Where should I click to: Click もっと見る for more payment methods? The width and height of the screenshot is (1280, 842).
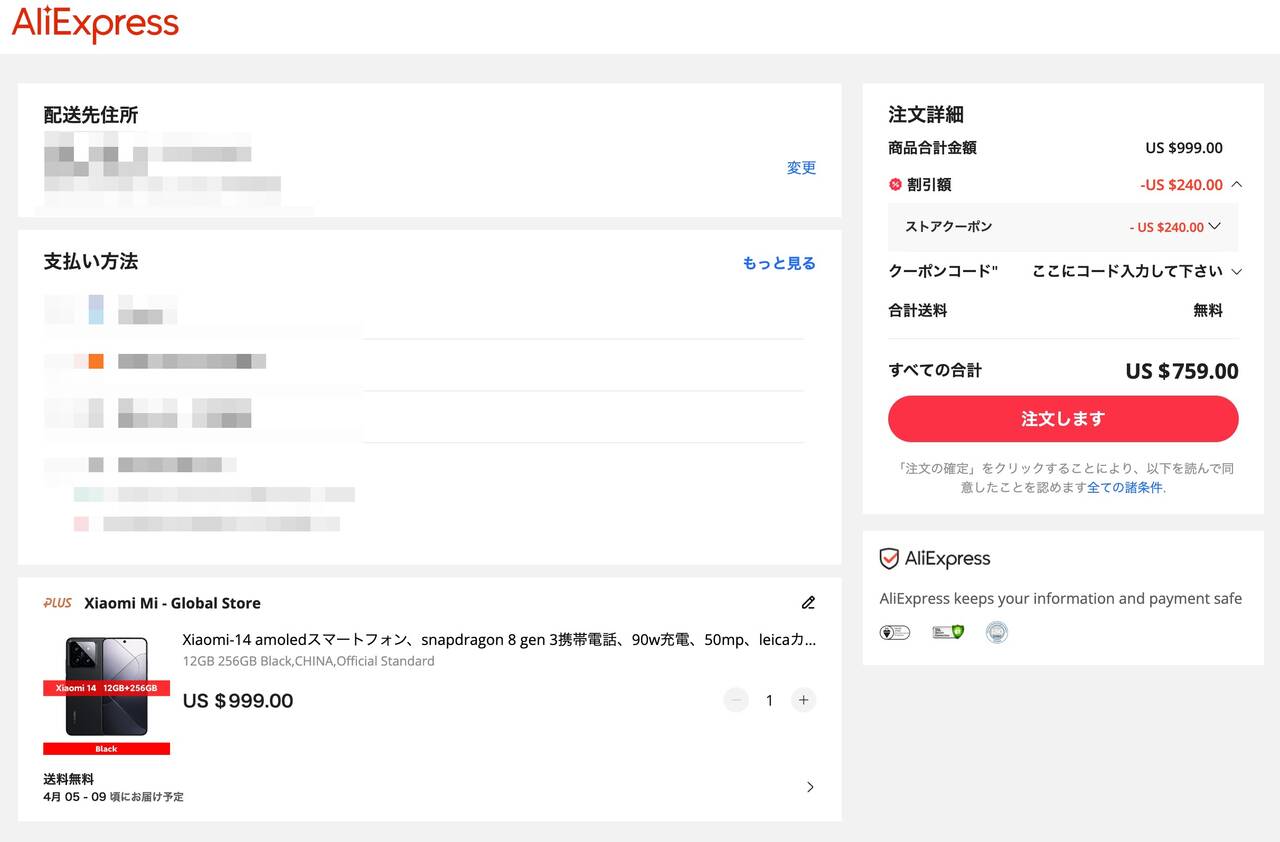pyautogui.click(x=779, y=263)
